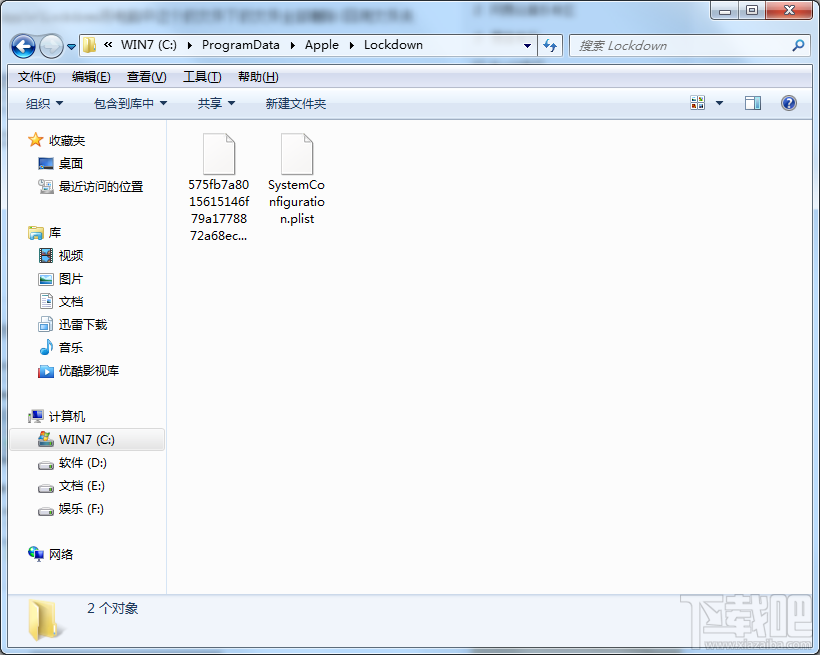Select 娱乐 (F:) drive

click(71, 509)
